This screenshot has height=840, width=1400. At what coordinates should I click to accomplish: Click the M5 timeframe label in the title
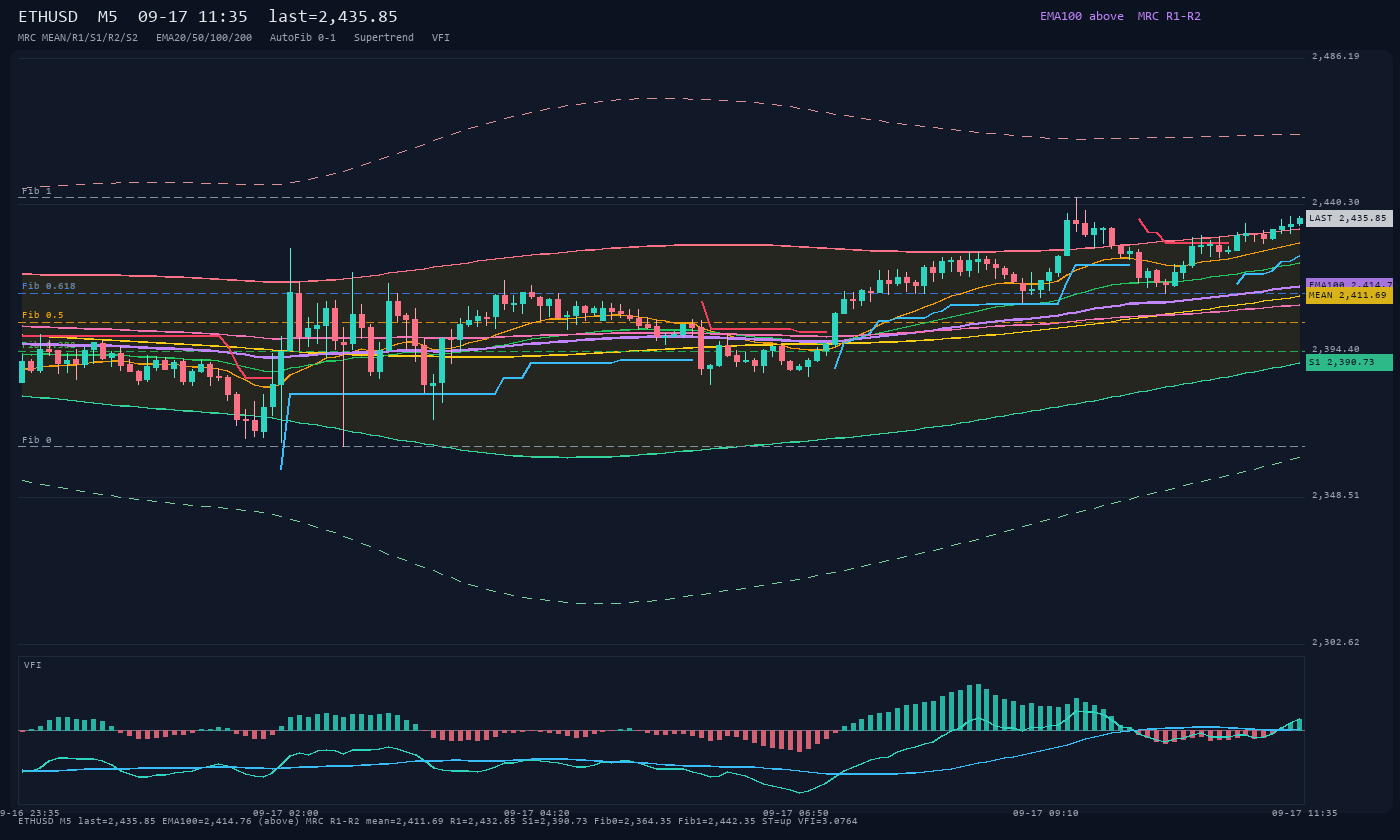(108, 16)
